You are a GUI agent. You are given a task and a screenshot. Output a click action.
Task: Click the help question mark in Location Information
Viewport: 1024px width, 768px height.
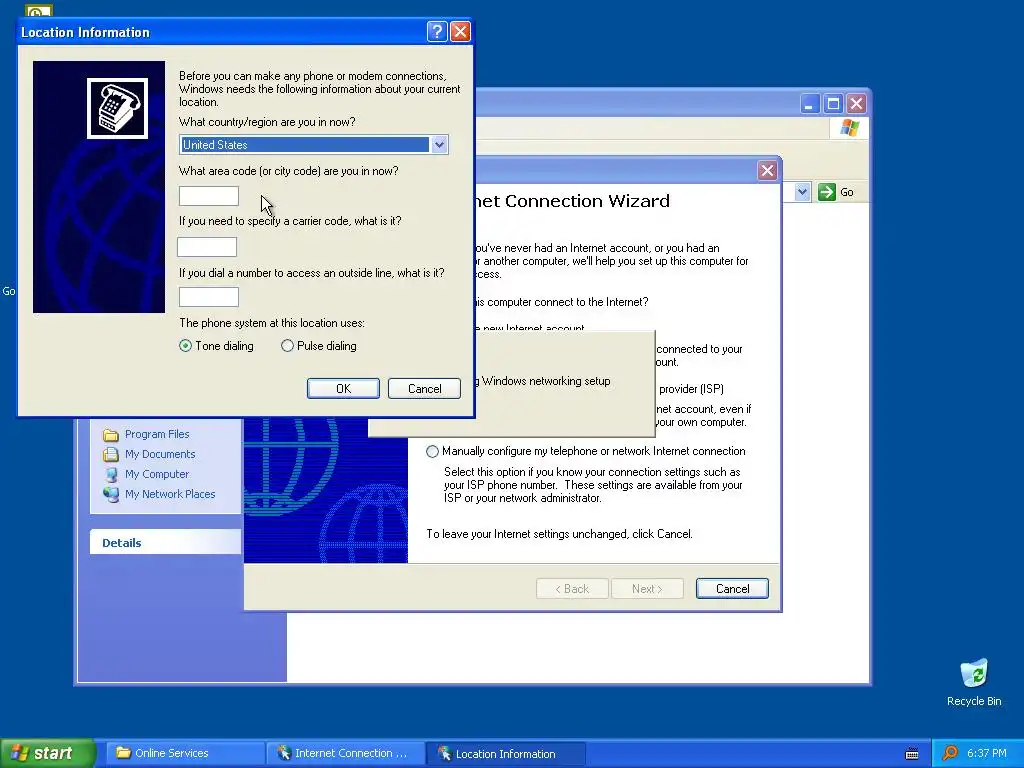coord(437,31)
